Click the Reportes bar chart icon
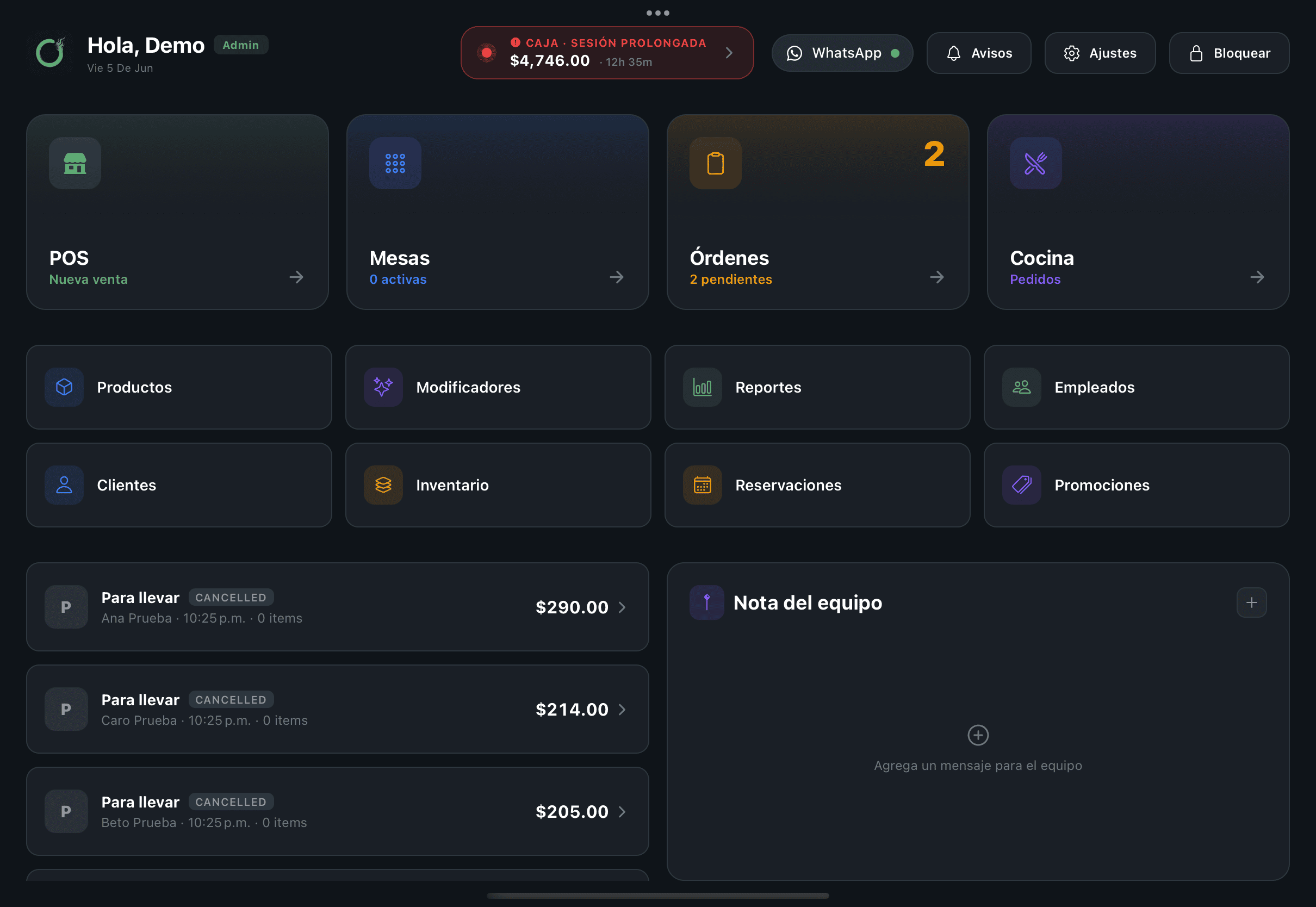 703,387
